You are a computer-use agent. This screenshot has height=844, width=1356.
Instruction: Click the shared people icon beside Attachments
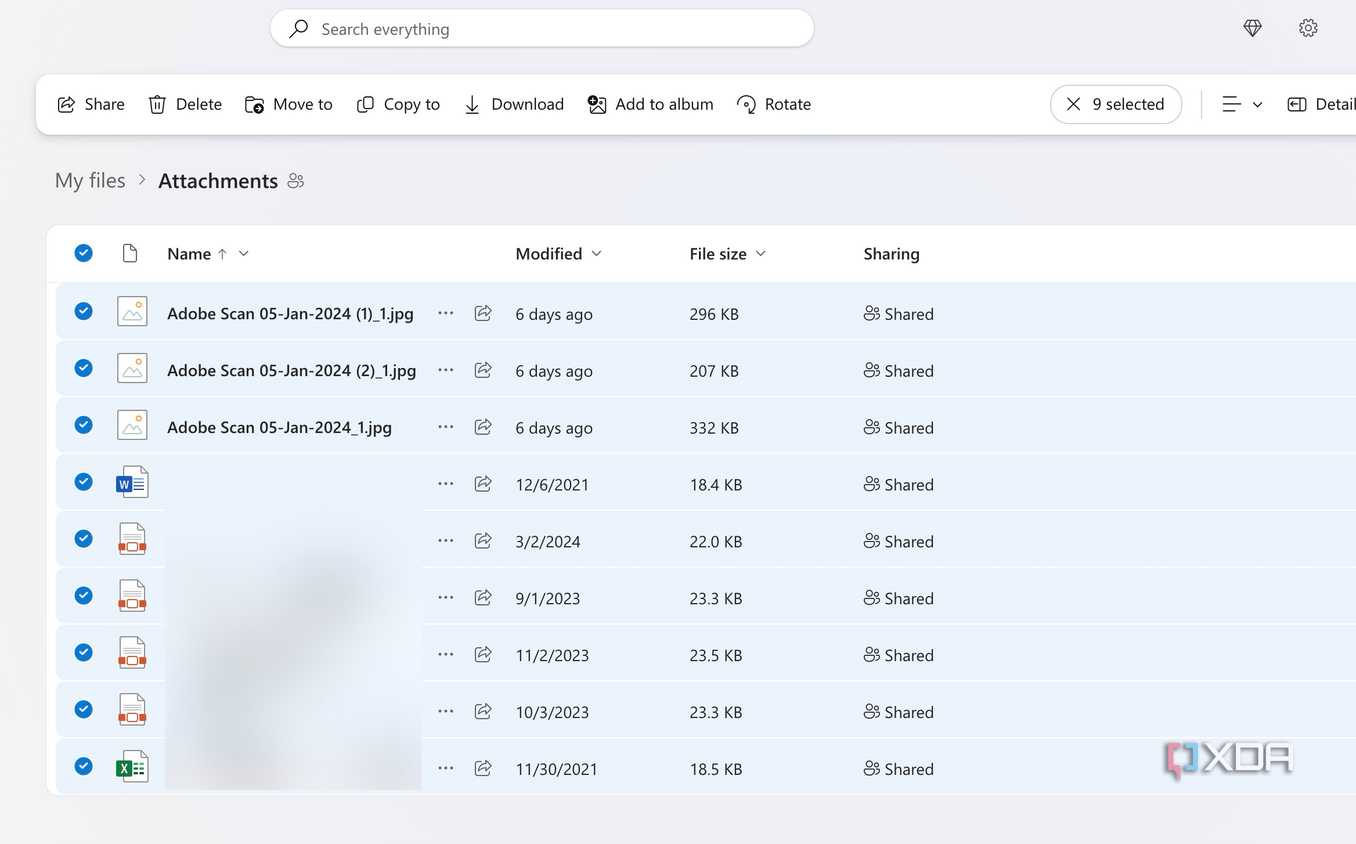click(295, 181)
